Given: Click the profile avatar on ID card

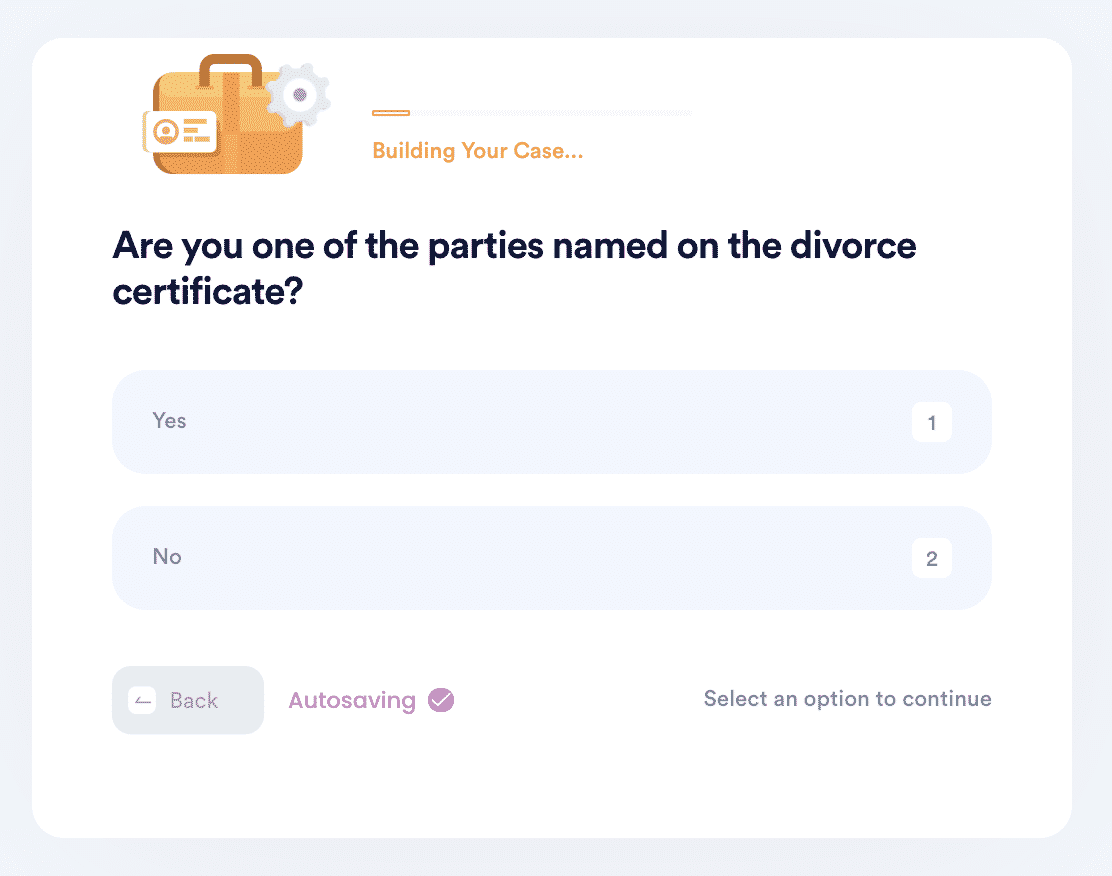Looking at the screenshot, I should (166, 132).
